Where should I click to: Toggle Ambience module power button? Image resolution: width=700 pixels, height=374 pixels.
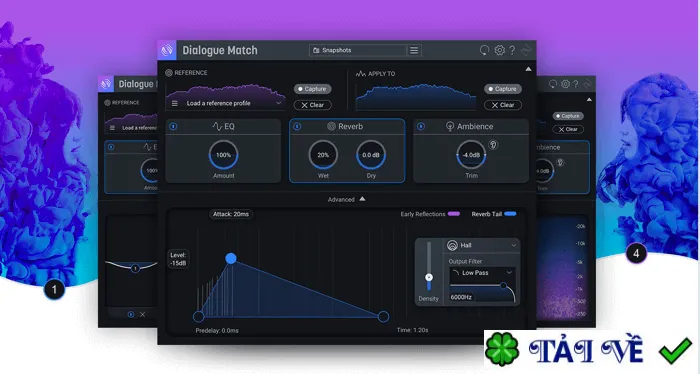[421, 127]
